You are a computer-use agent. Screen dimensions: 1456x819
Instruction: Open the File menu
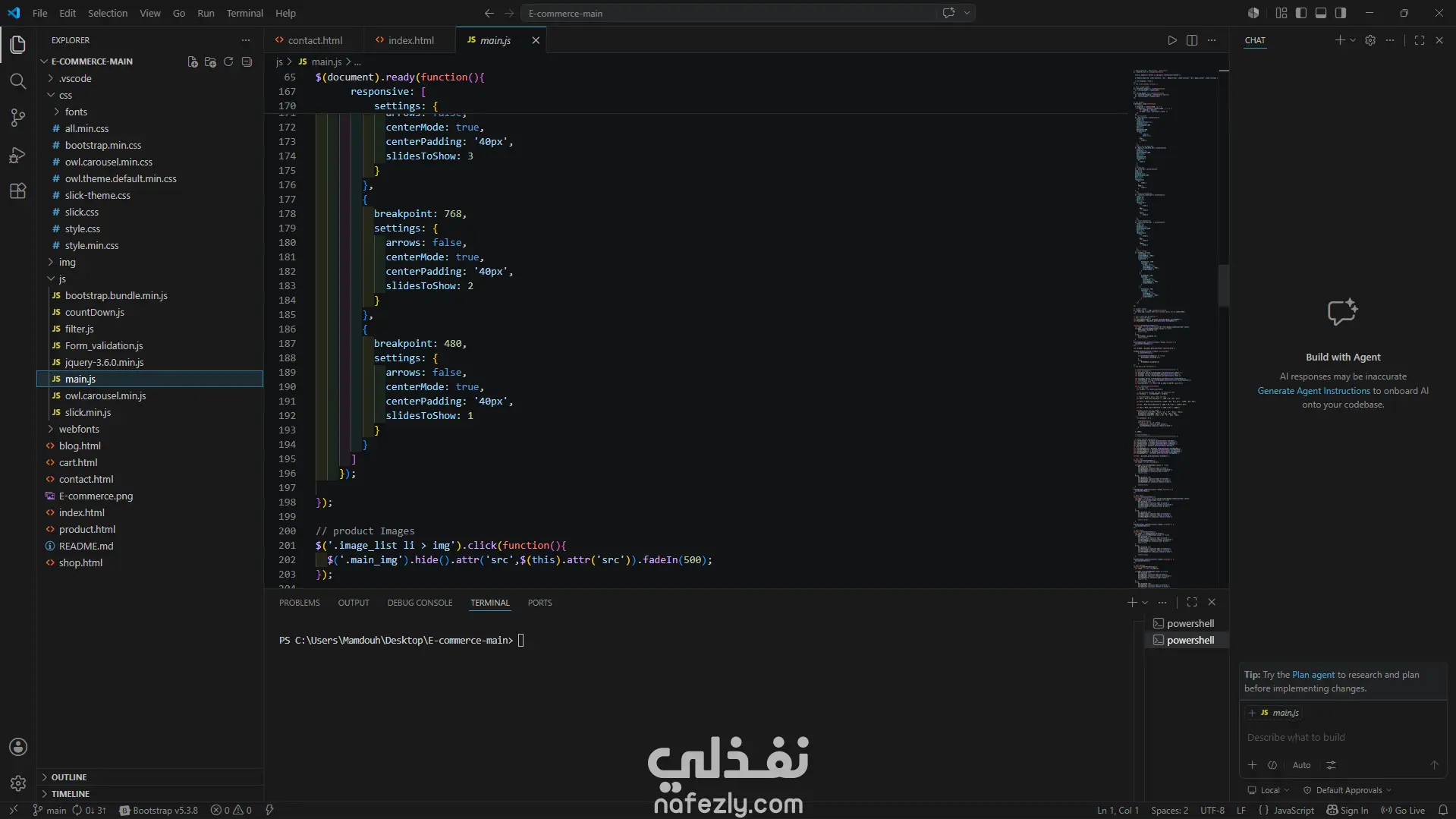pos(40,13)
